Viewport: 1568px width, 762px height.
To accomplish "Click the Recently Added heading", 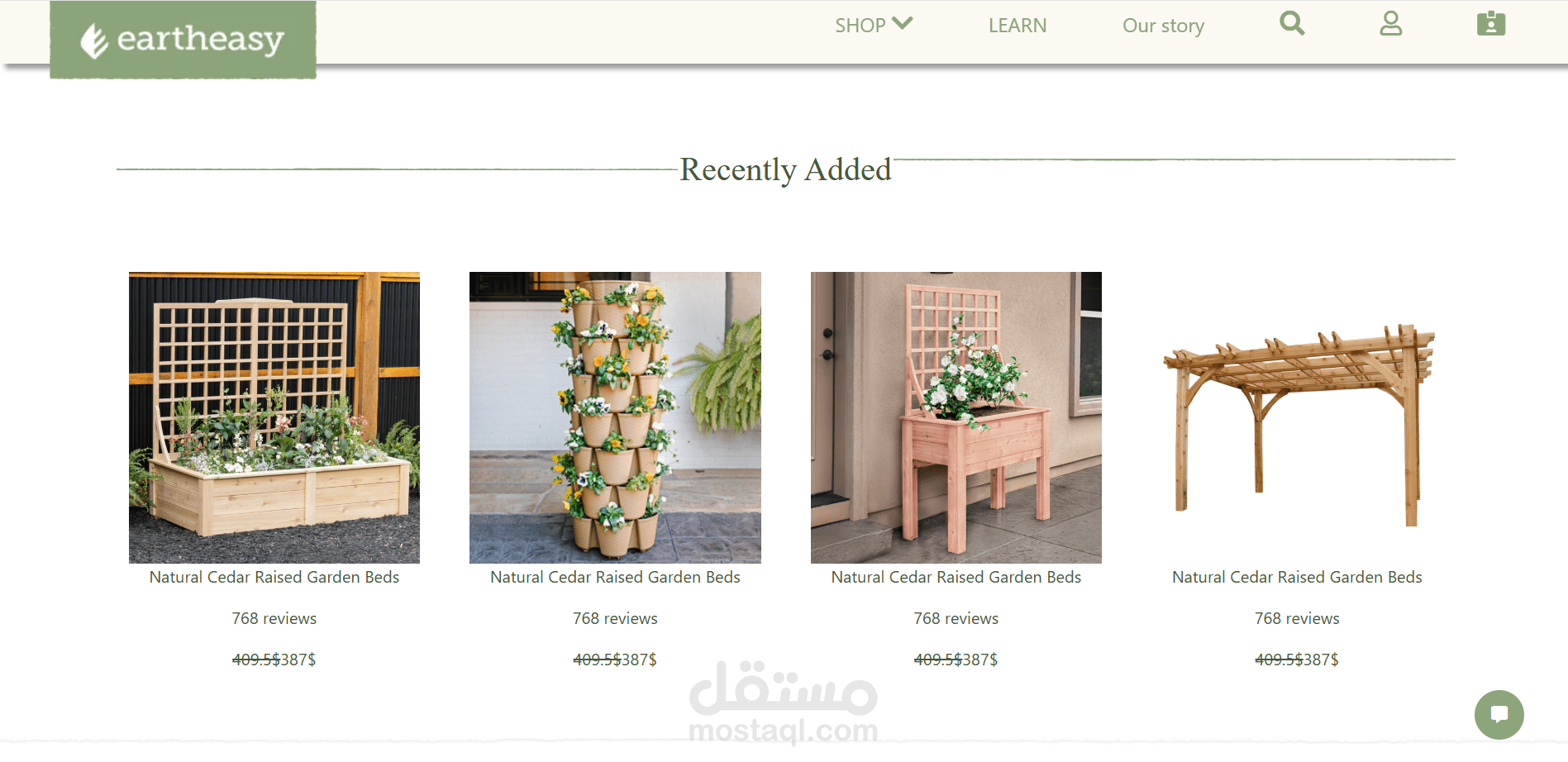I will (785, 169).
